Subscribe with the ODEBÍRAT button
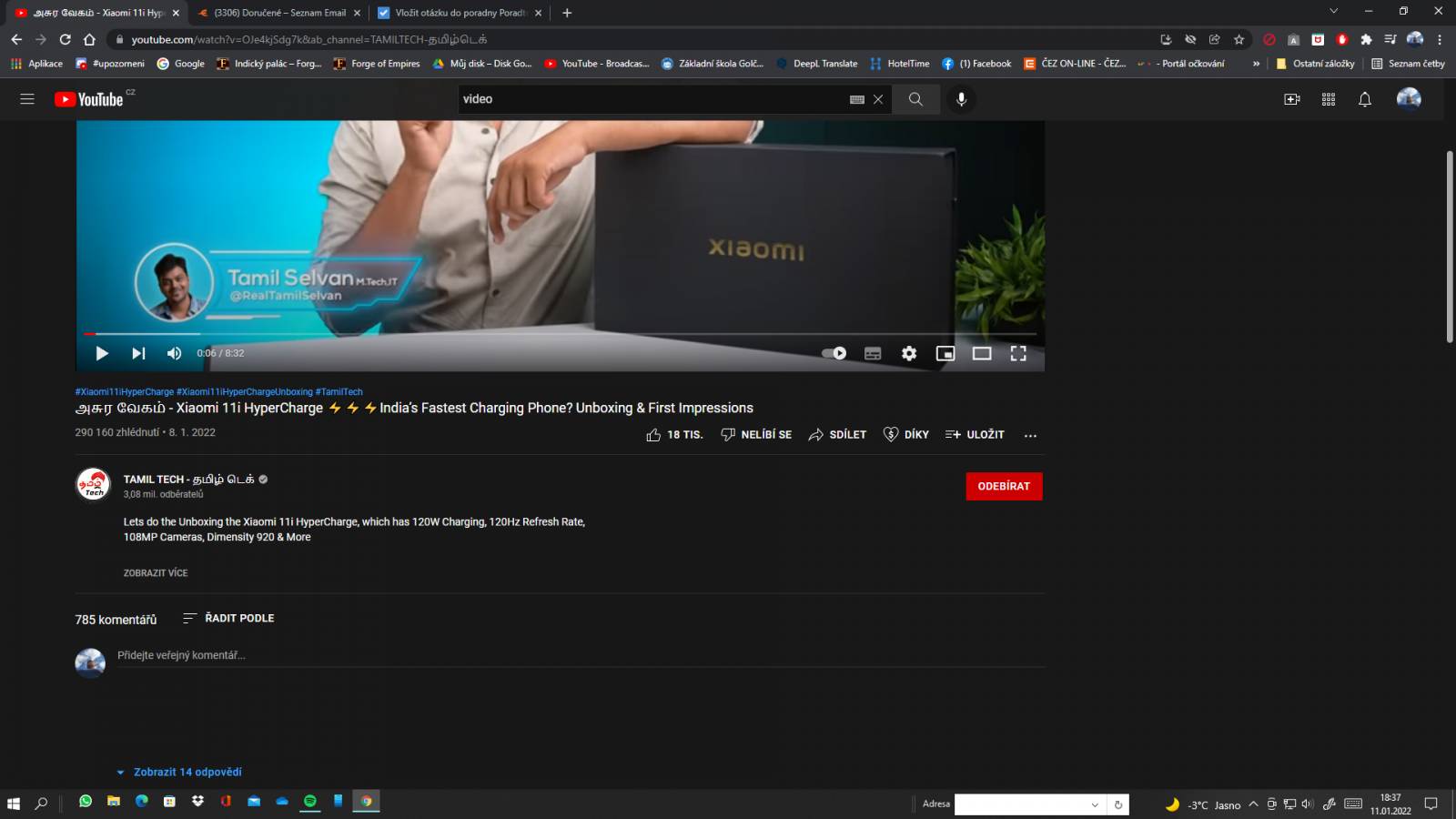Viewport: 1456px width, 819px height. point(1004,486)
